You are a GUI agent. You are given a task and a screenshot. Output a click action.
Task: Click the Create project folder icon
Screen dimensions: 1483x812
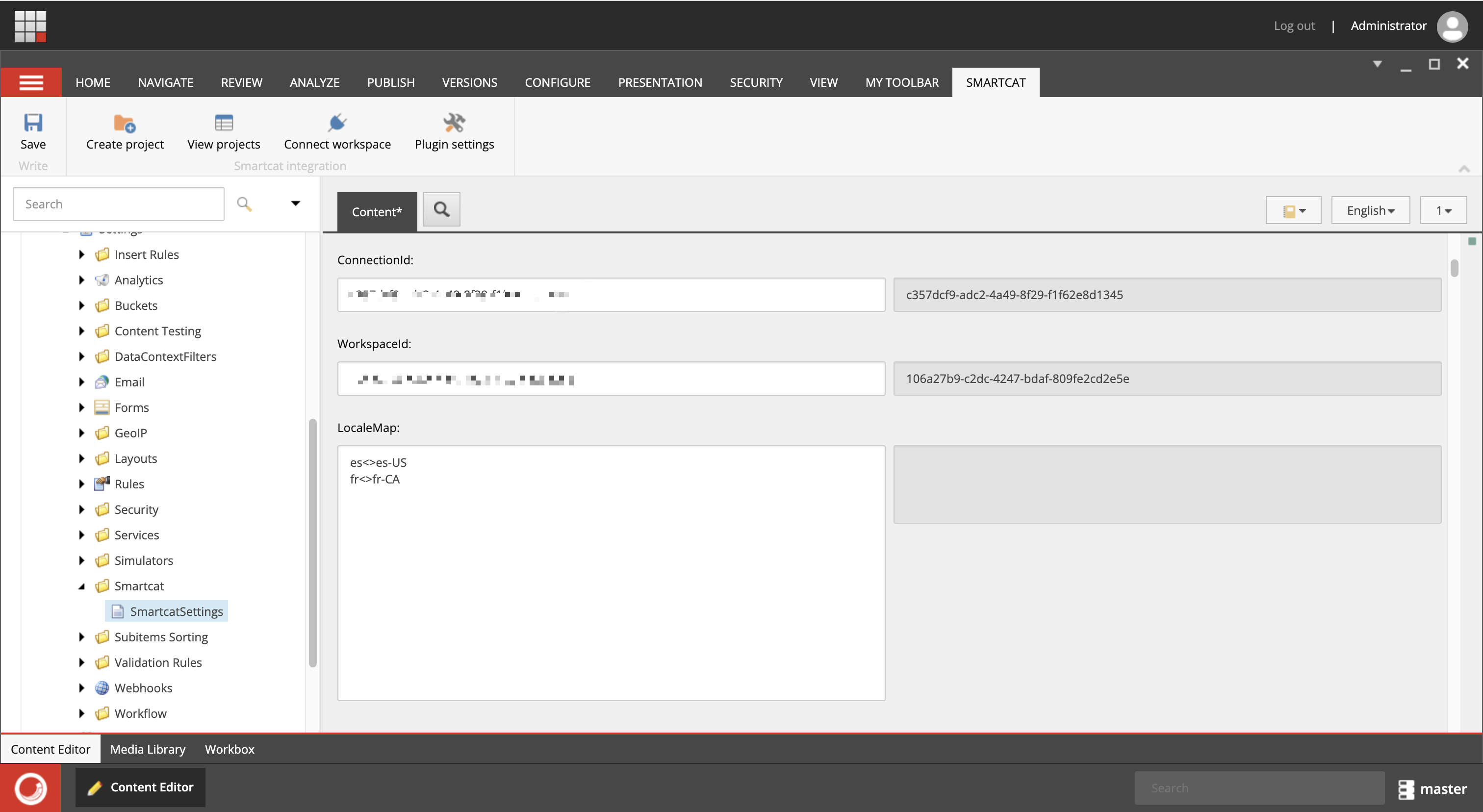pos(125,123)
